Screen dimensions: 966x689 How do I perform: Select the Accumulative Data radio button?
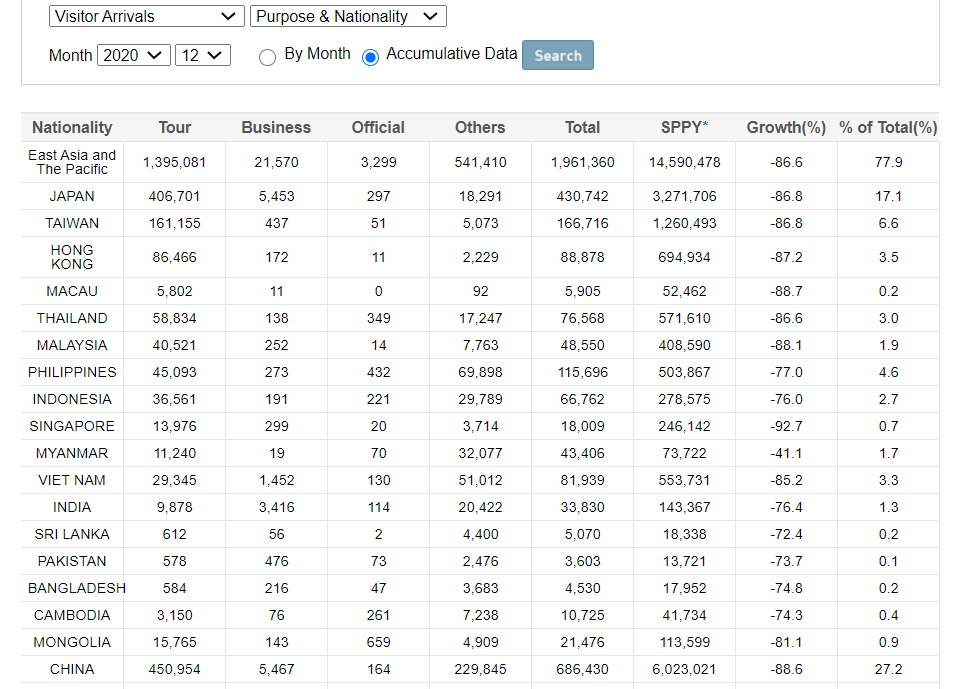pos(370,57)
